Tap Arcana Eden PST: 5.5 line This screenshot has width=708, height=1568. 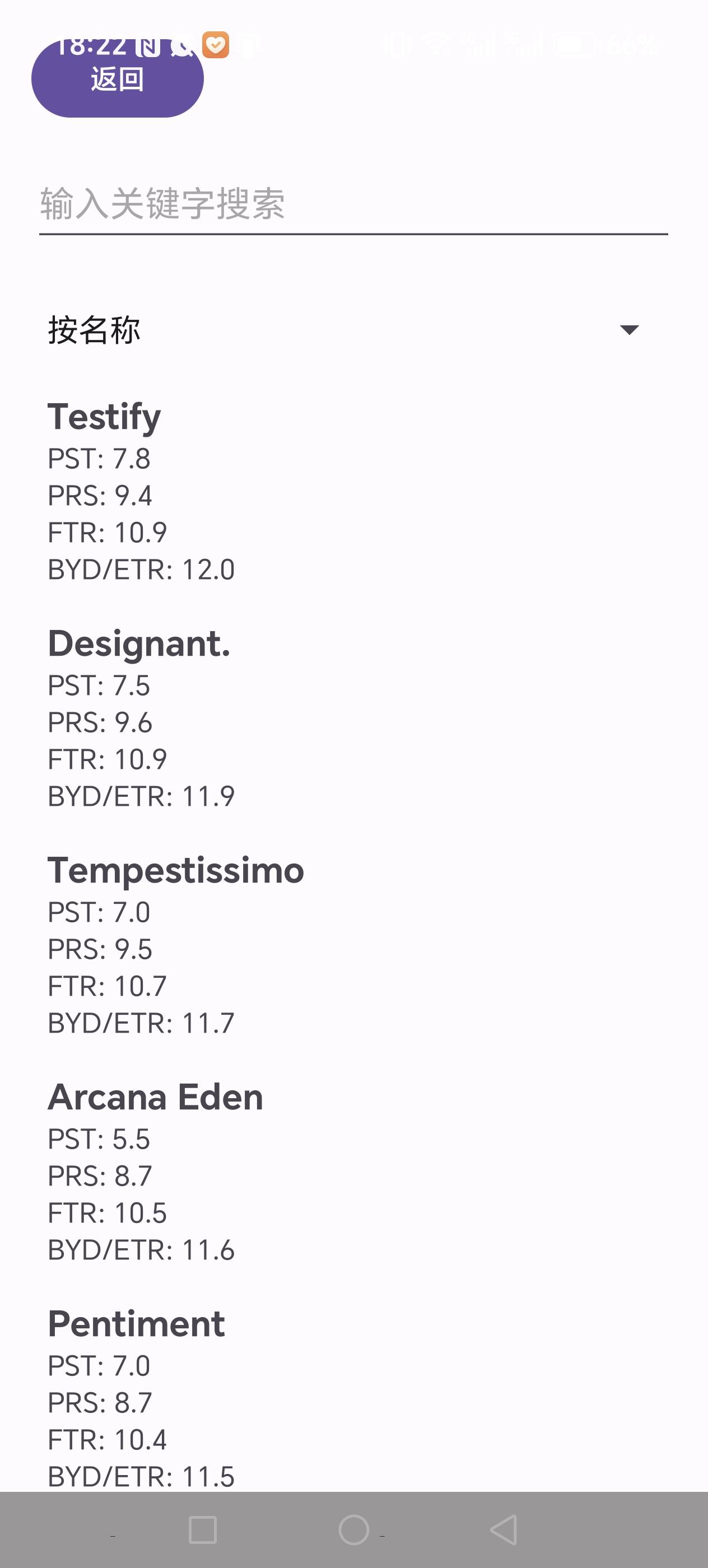[99, 1139]
